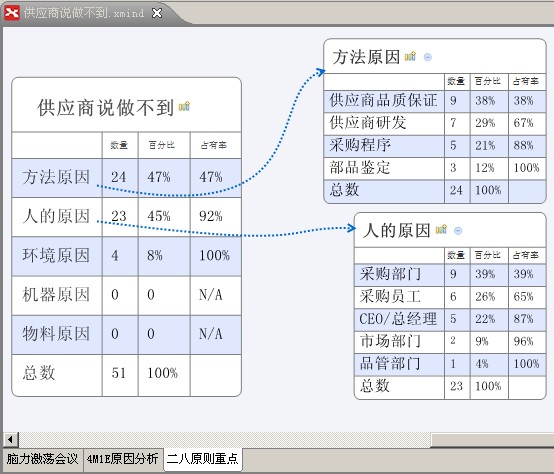Image resolution: width=554 pixels, height=474 pixels.
Task: Open the 4M1E原因分析 sheet tab
Action: [123, 459]
